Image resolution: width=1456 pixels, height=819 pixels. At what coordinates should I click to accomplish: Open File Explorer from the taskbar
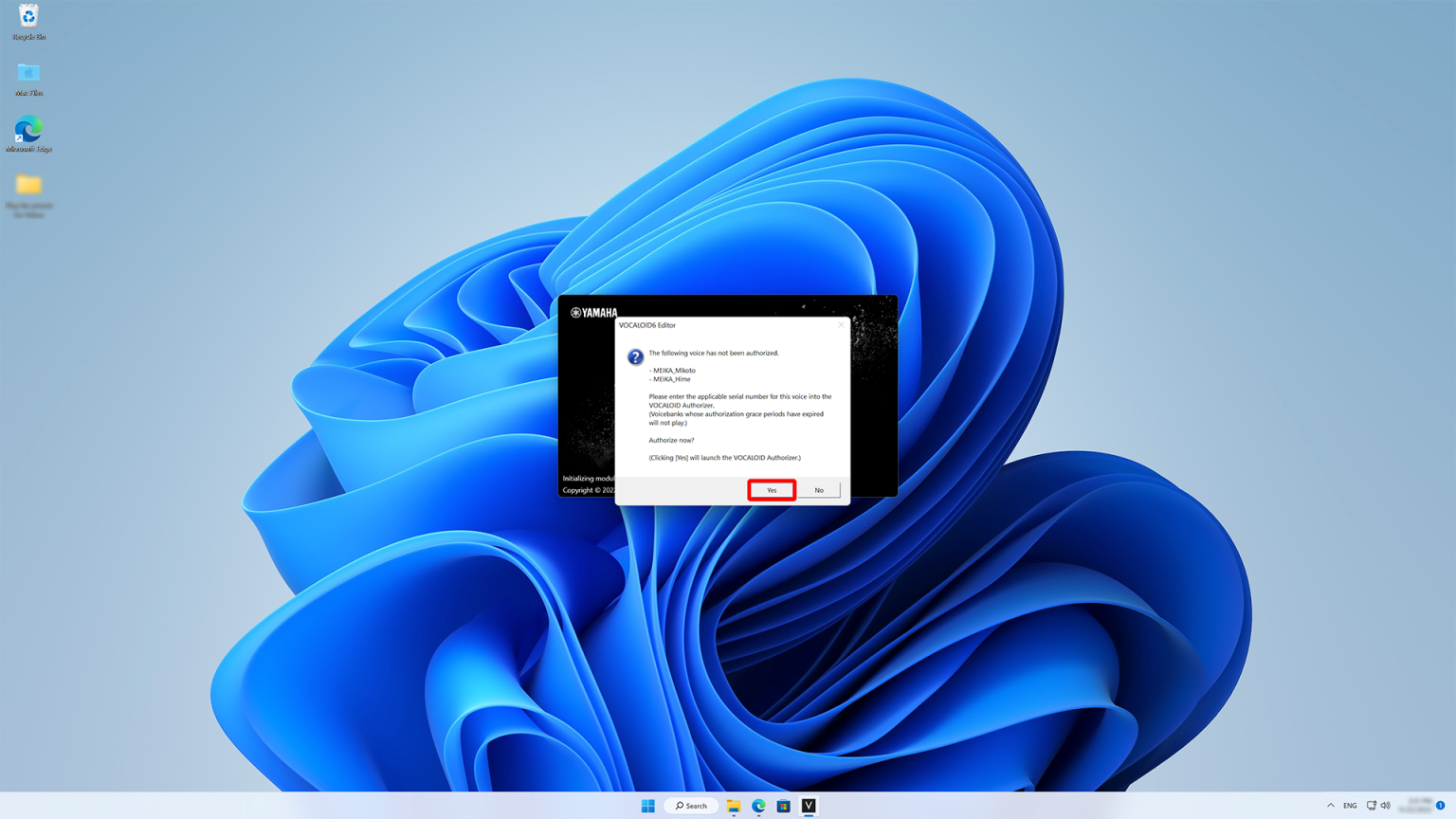tap(734, 806)
